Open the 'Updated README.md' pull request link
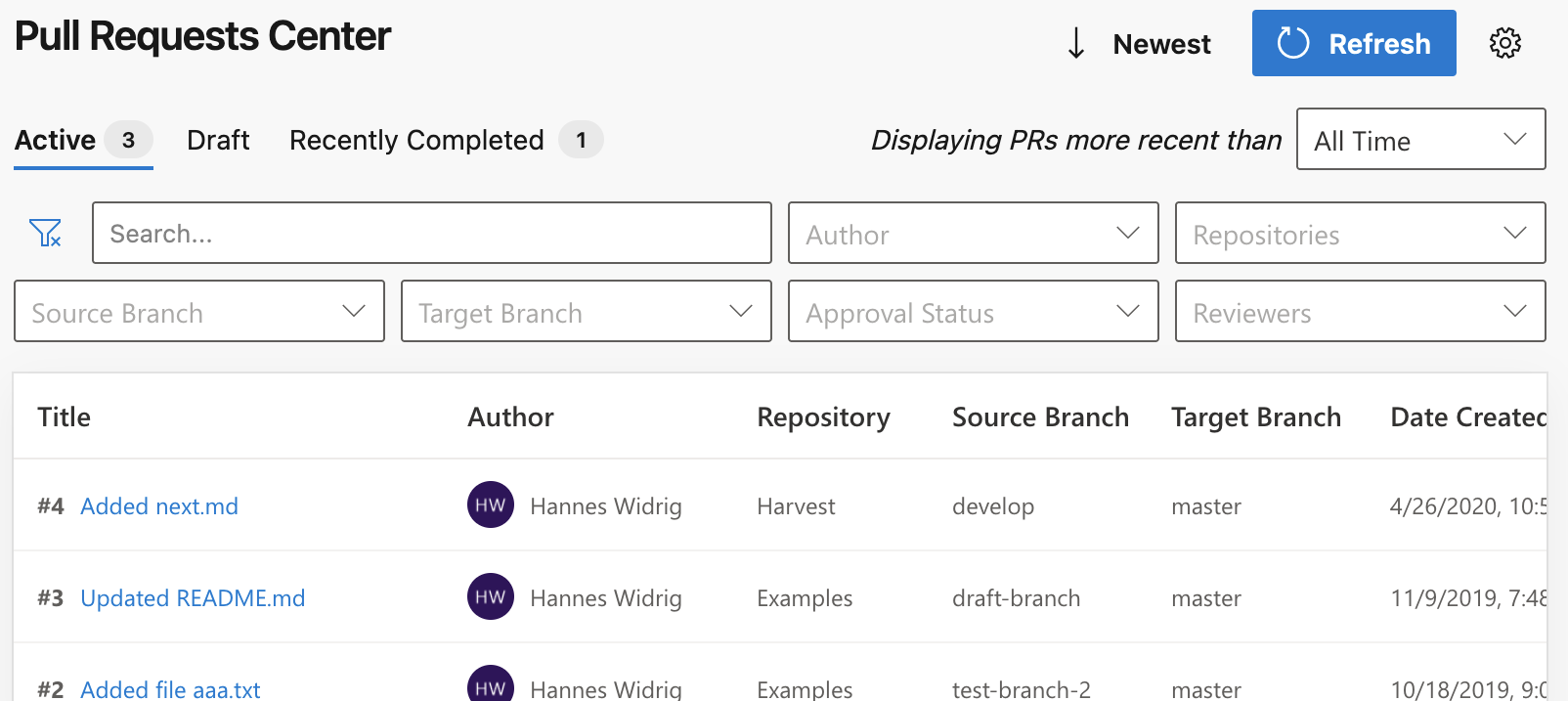The image size is (1568, 701). tap(193, 598)
